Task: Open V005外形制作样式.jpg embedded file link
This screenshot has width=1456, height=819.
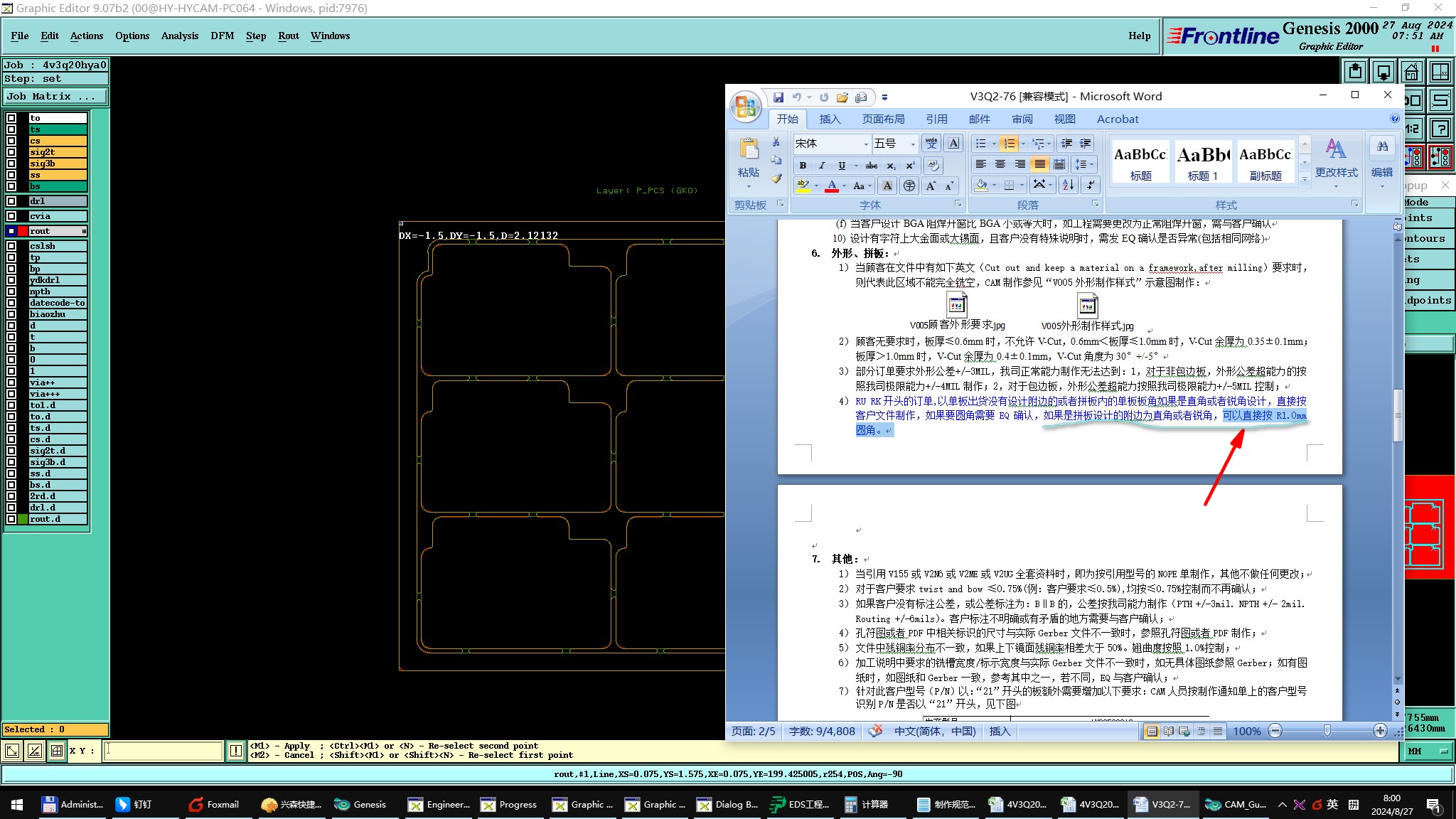Action: [1087, 306]
